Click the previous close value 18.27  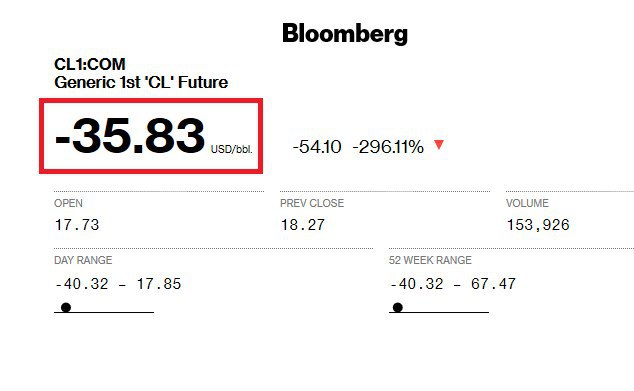coord(303,225)
